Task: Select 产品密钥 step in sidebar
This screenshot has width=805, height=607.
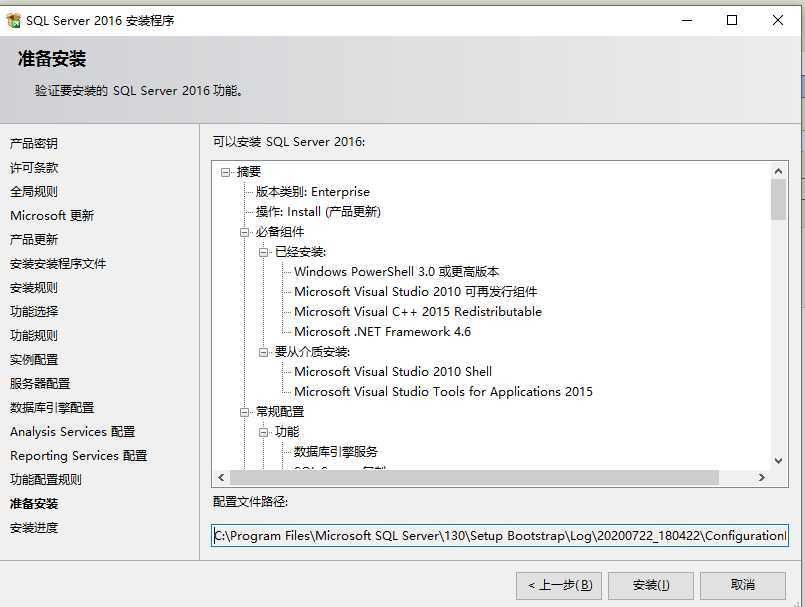Action: click(x=34, y=144)
